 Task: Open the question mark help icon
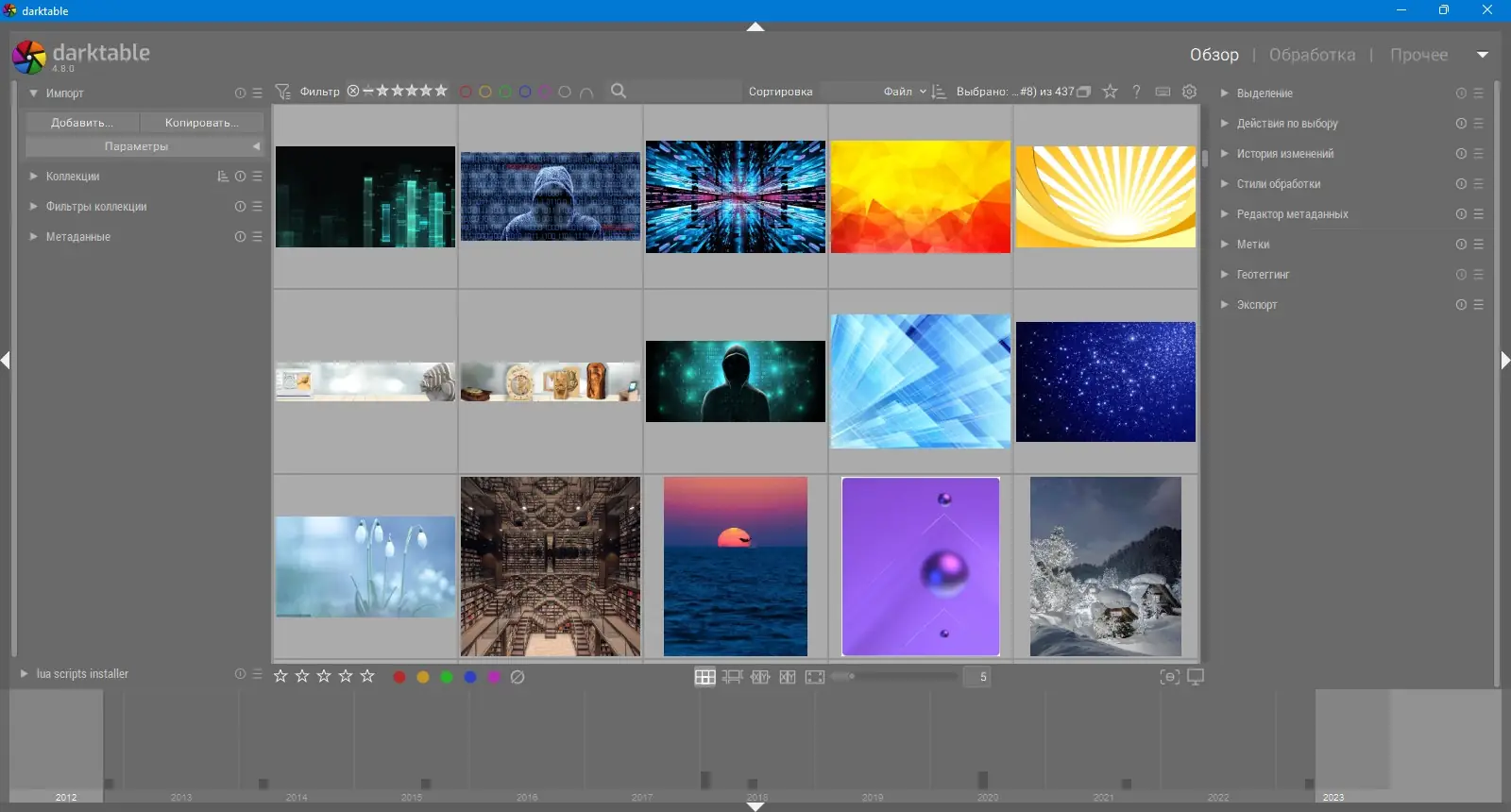(1137, 92)
